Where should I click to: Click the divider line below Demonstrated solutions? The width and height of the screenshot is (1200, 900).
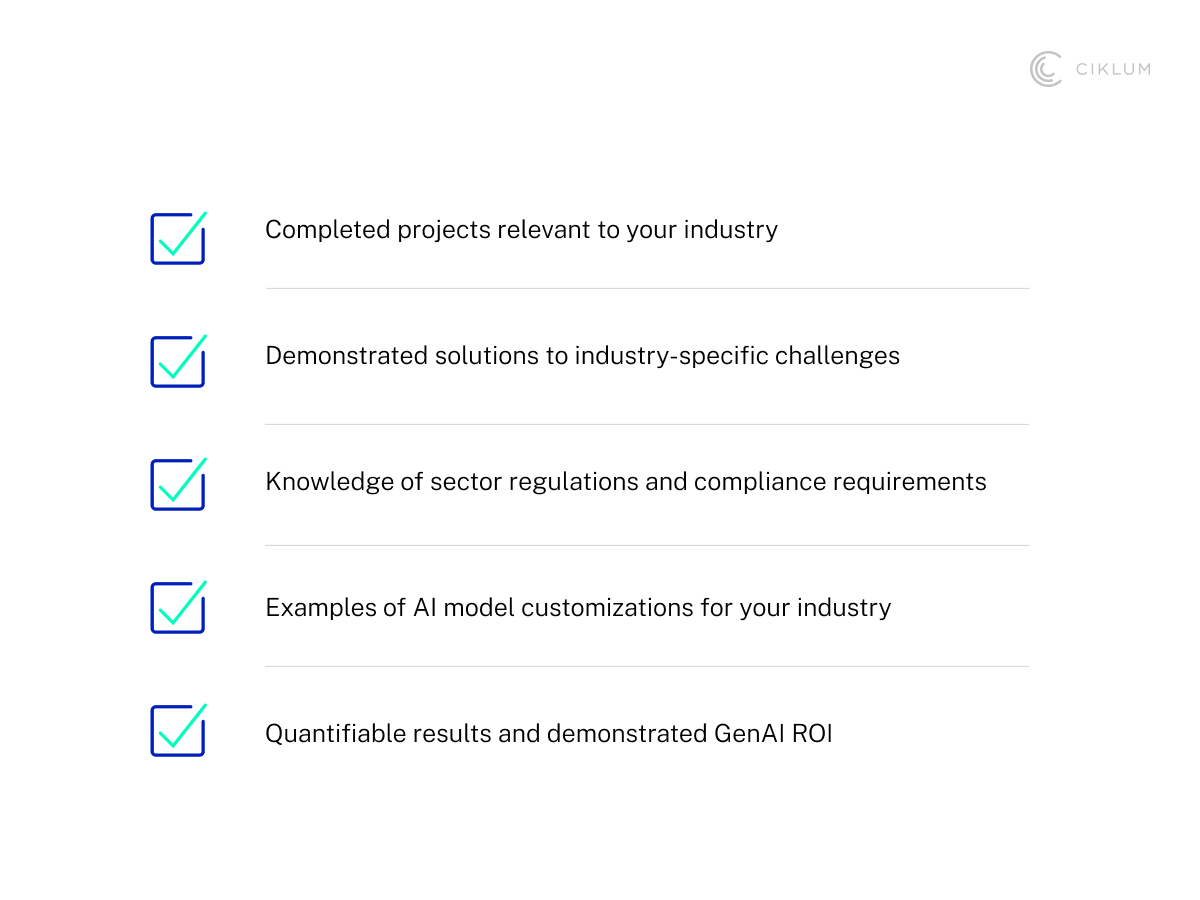coord(647,425)
